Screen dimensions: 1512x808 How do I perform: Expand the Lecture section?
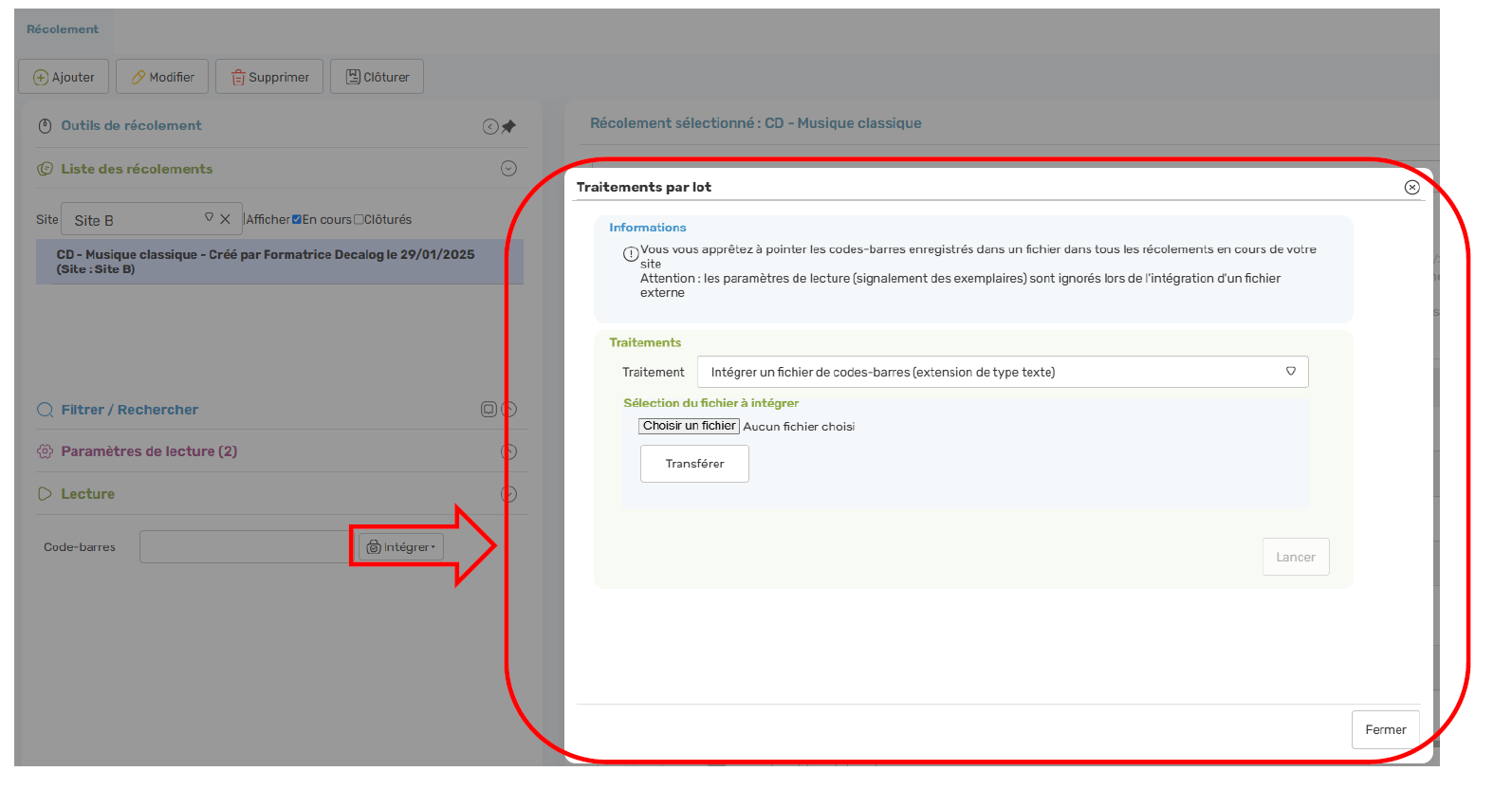tap(509, 494)
